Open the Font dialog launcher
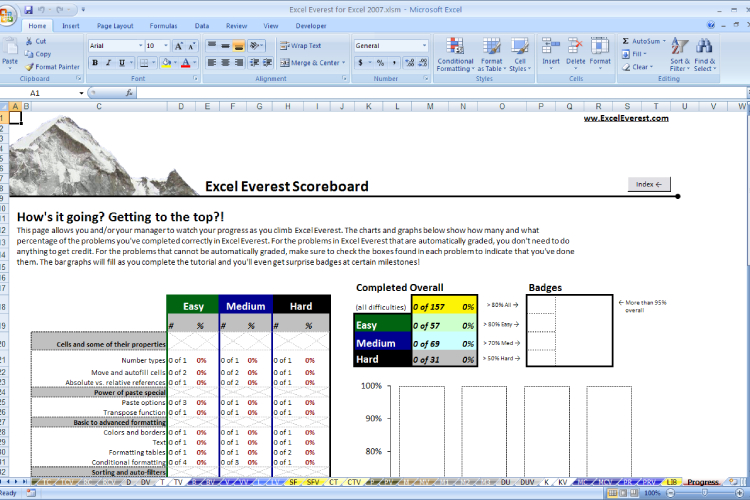Screen dimensions: 750x500 pyautogui.click(x=195, y=78)
